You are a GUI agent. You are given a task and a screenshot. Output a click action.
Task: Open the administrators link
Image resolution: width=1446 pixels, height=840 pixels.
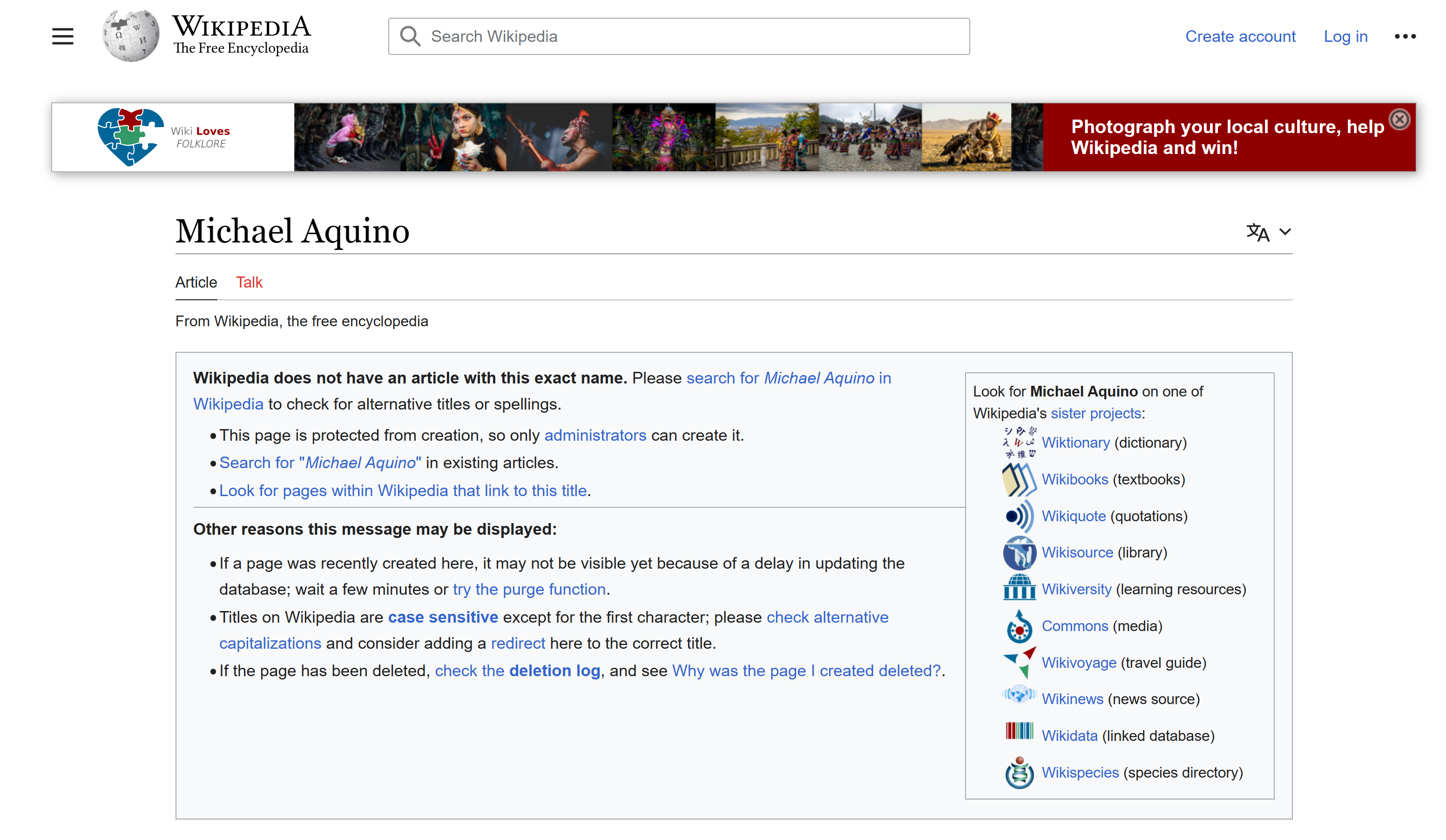tap(595, 436)
